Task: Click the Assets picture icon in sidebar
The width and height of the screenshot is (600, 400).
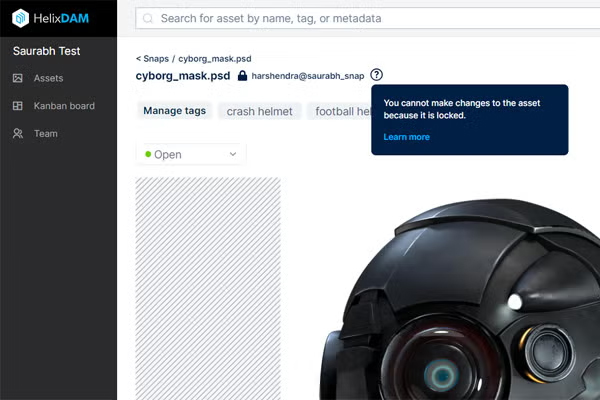Action: click(x=18, y=78)
